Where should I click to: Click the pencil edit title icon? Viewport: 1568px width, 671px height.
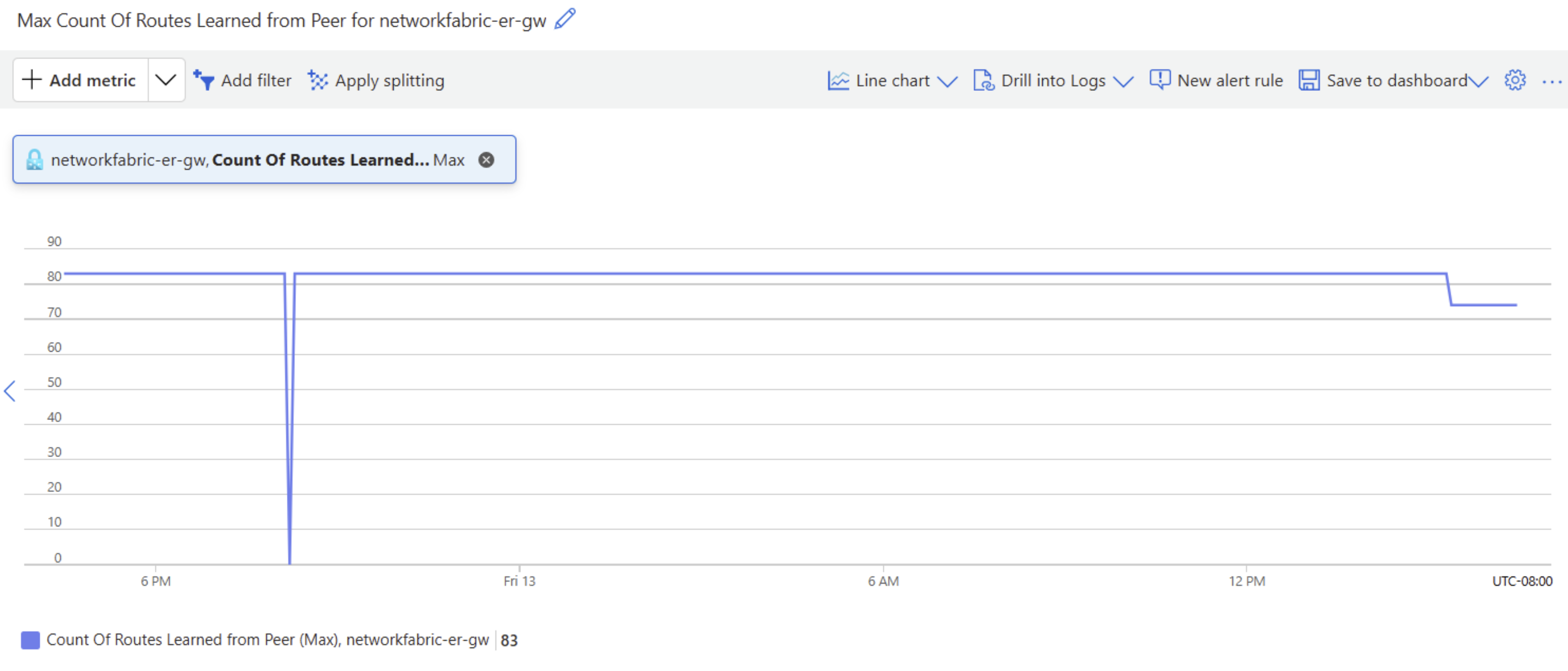point(565,19)
